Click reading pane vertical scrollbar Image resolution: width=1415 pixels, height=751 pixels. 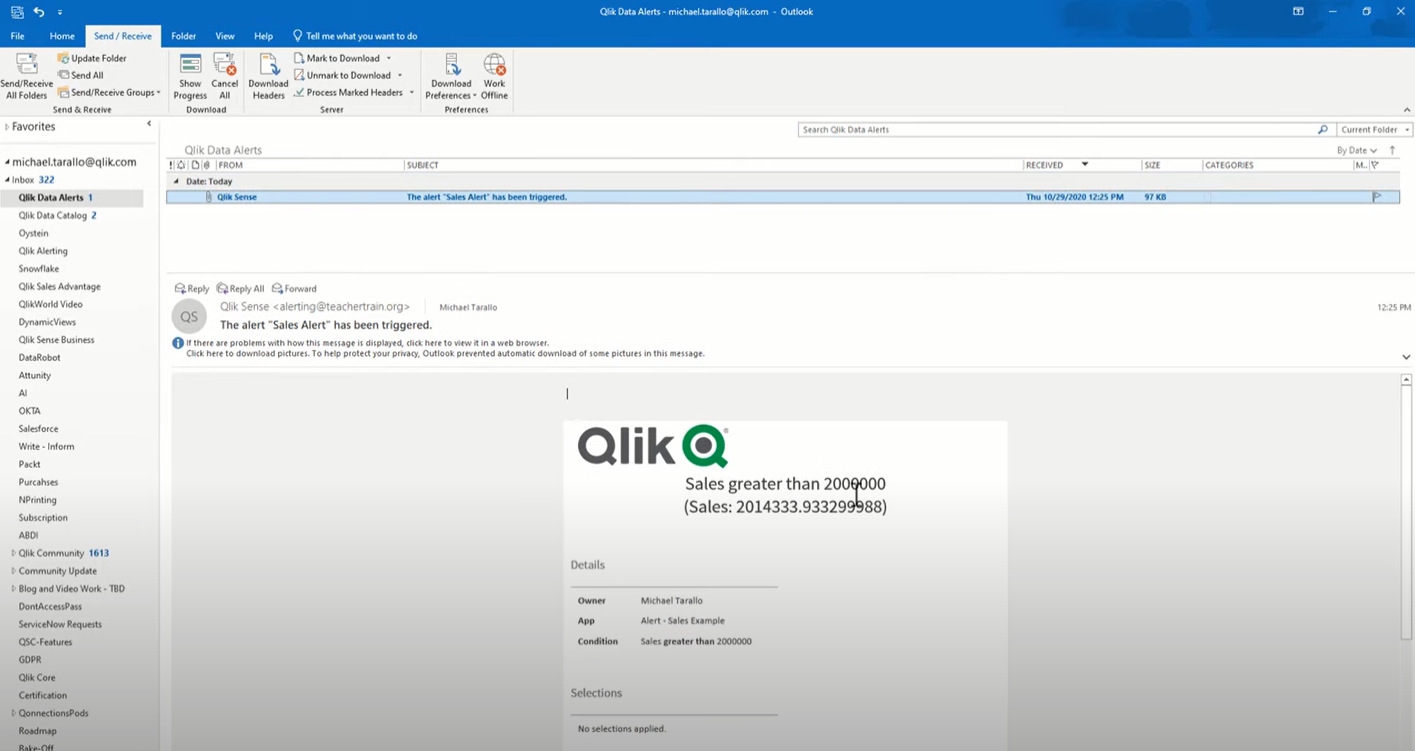[x=1406, y=515]
